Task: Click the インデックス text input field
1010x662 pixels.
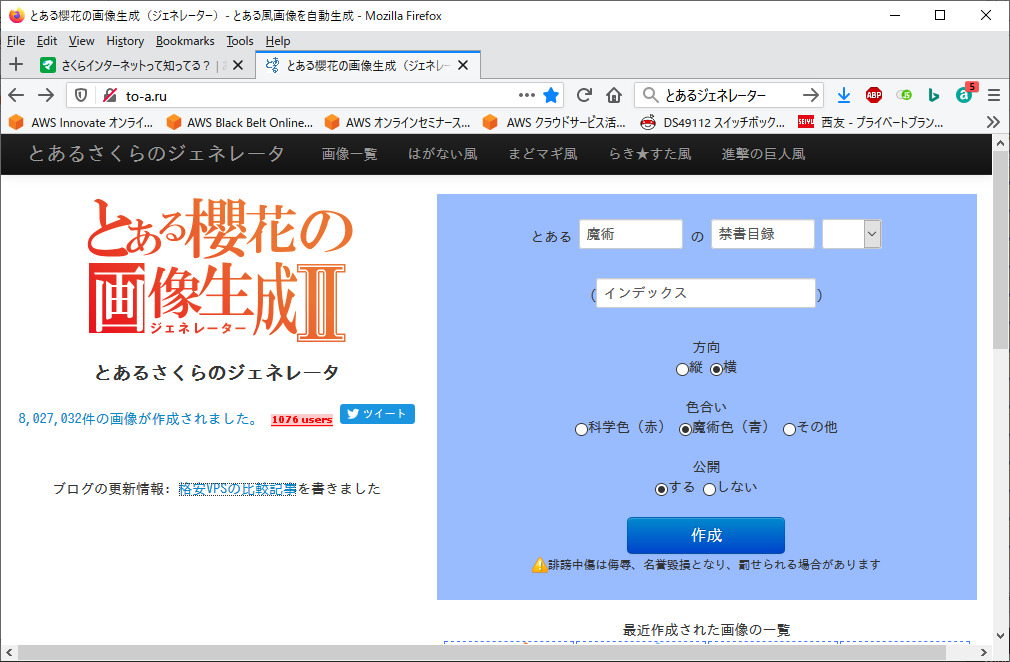Action: coord(705,293)
